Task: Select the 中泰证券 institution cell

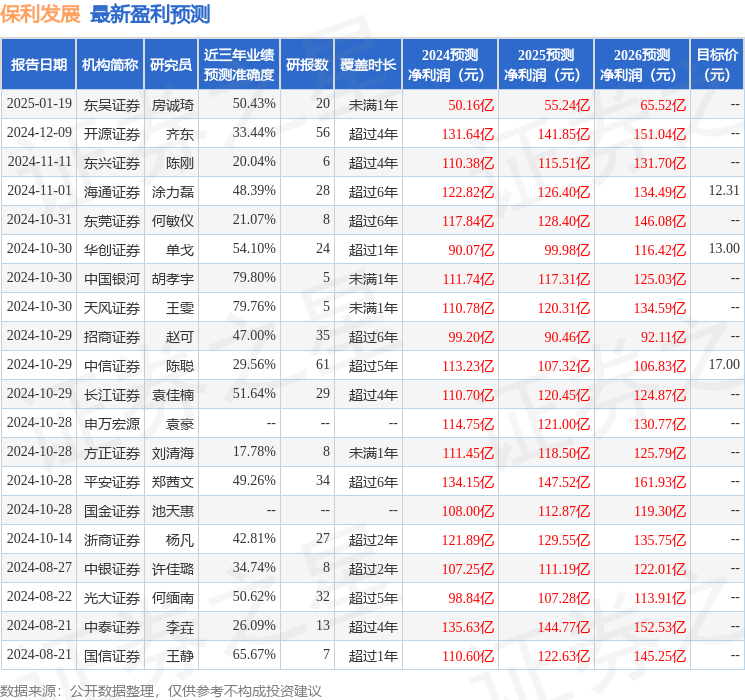Action: pyautogui.click(x=112, y=627)
